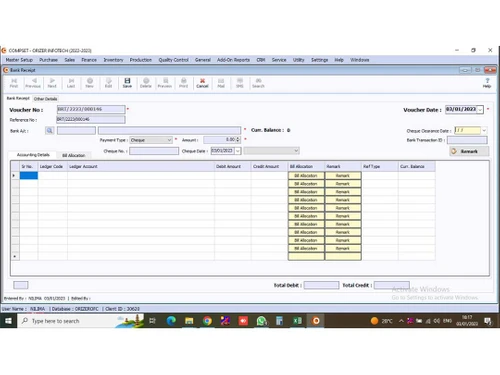
Task: Click second row Remark grid button
Action: pos(343,184)
